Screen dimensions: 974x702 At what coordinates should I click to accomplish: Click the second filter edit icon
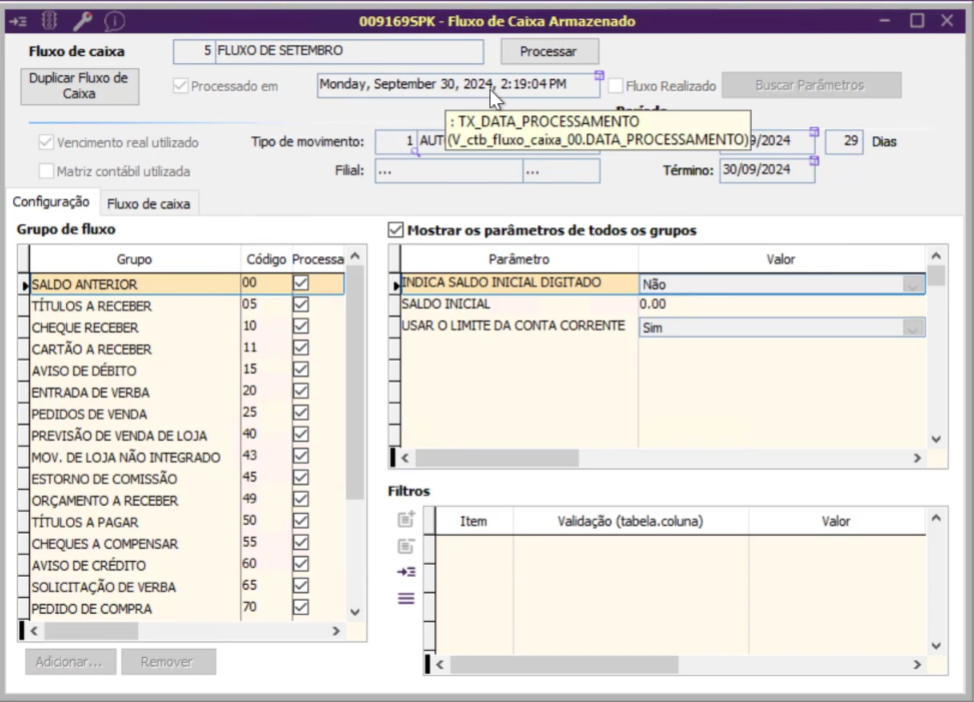point(406,546)
